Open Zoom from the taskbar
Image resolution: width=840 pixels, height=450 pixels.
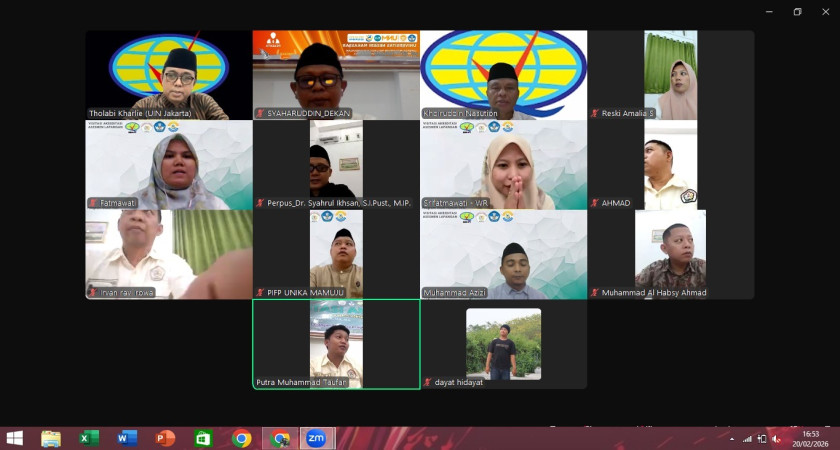click(316, 439)
